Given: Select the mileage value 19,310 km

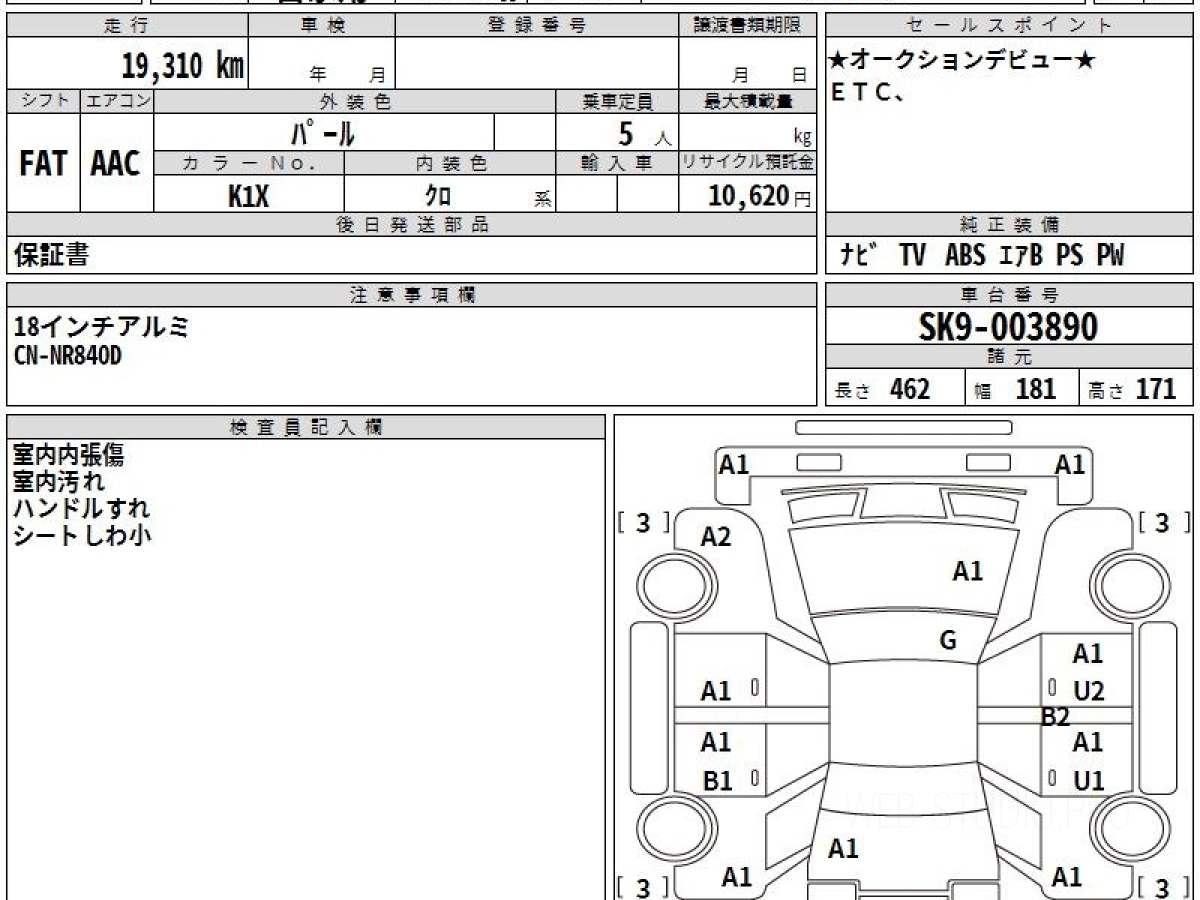Looking at the screenshot, I should pos(183,66).
